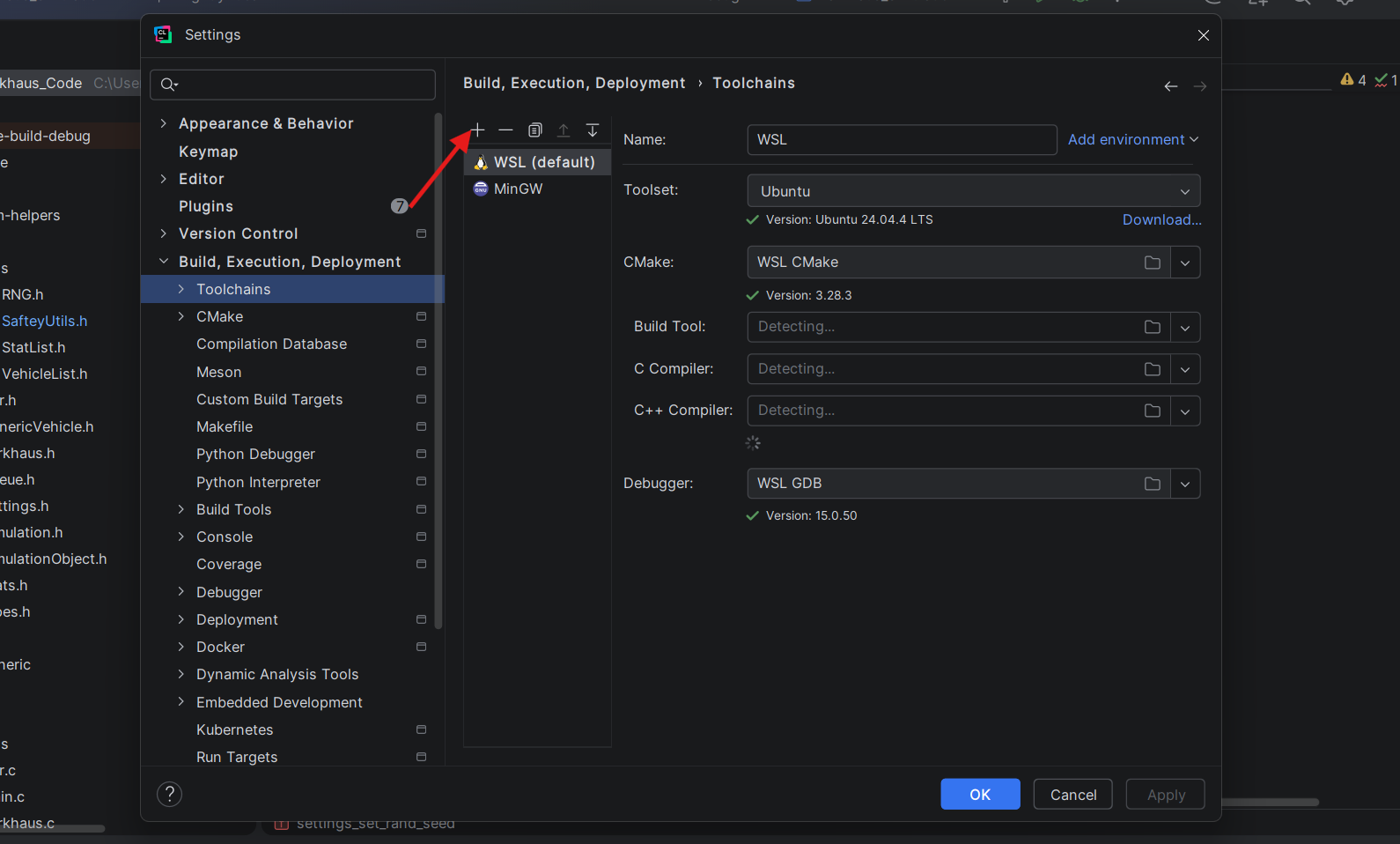Browse folder for CMake path
This screenshot has height=844, width=1400.
click(x=1152, y=263)
